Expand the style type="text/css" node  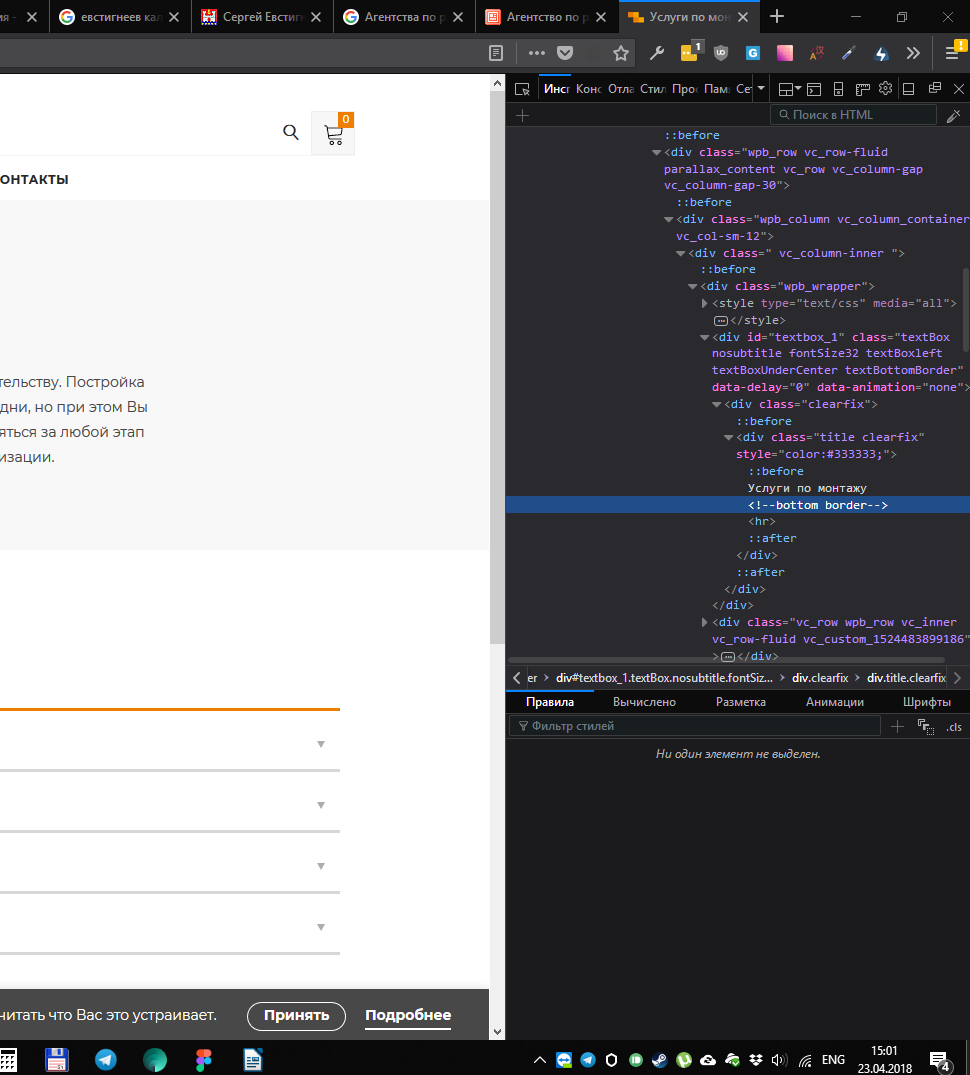705,304
